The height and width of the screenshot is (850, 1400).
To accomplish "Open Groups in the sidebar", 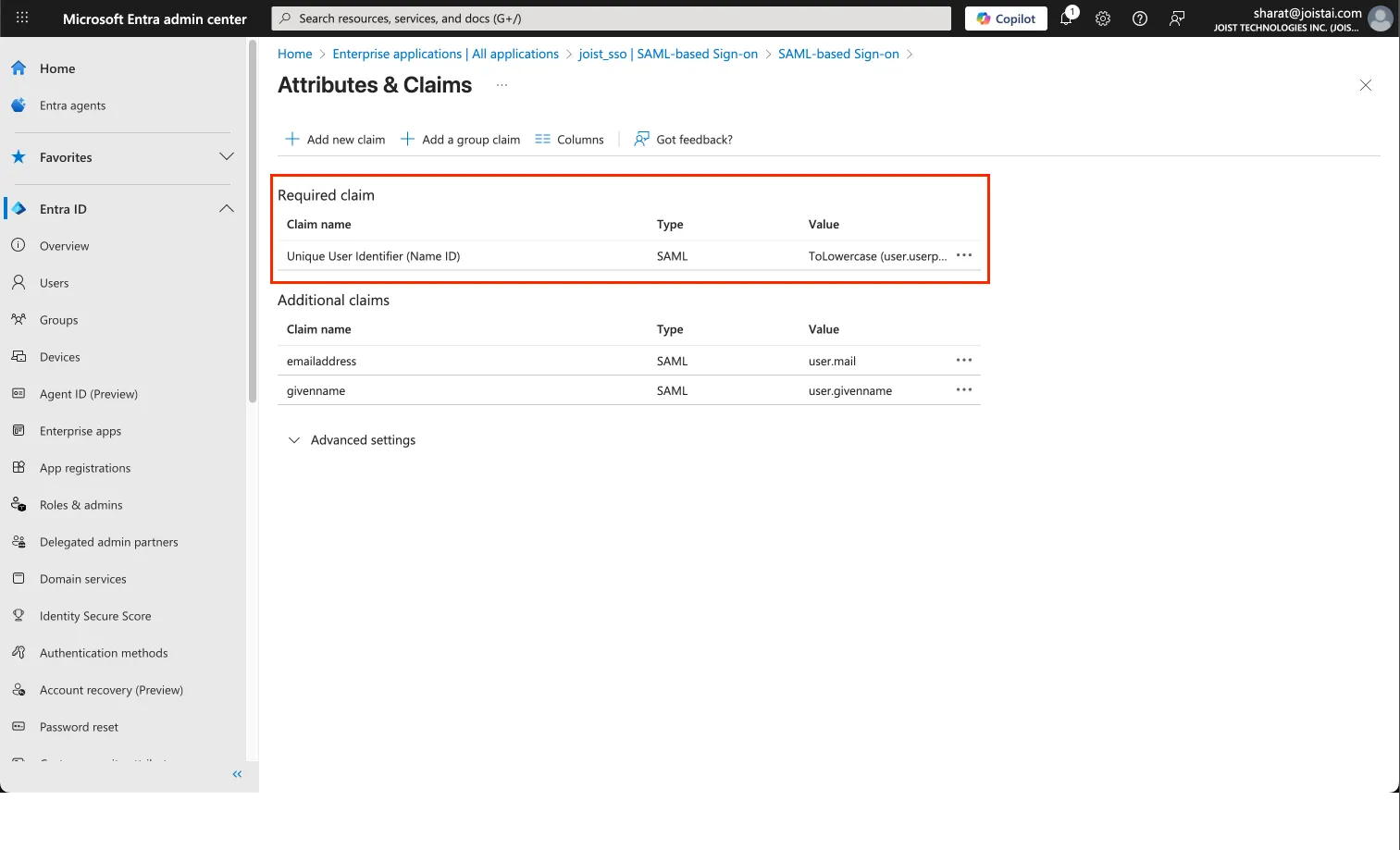I will pyautogui.click(x=58, y=320).
